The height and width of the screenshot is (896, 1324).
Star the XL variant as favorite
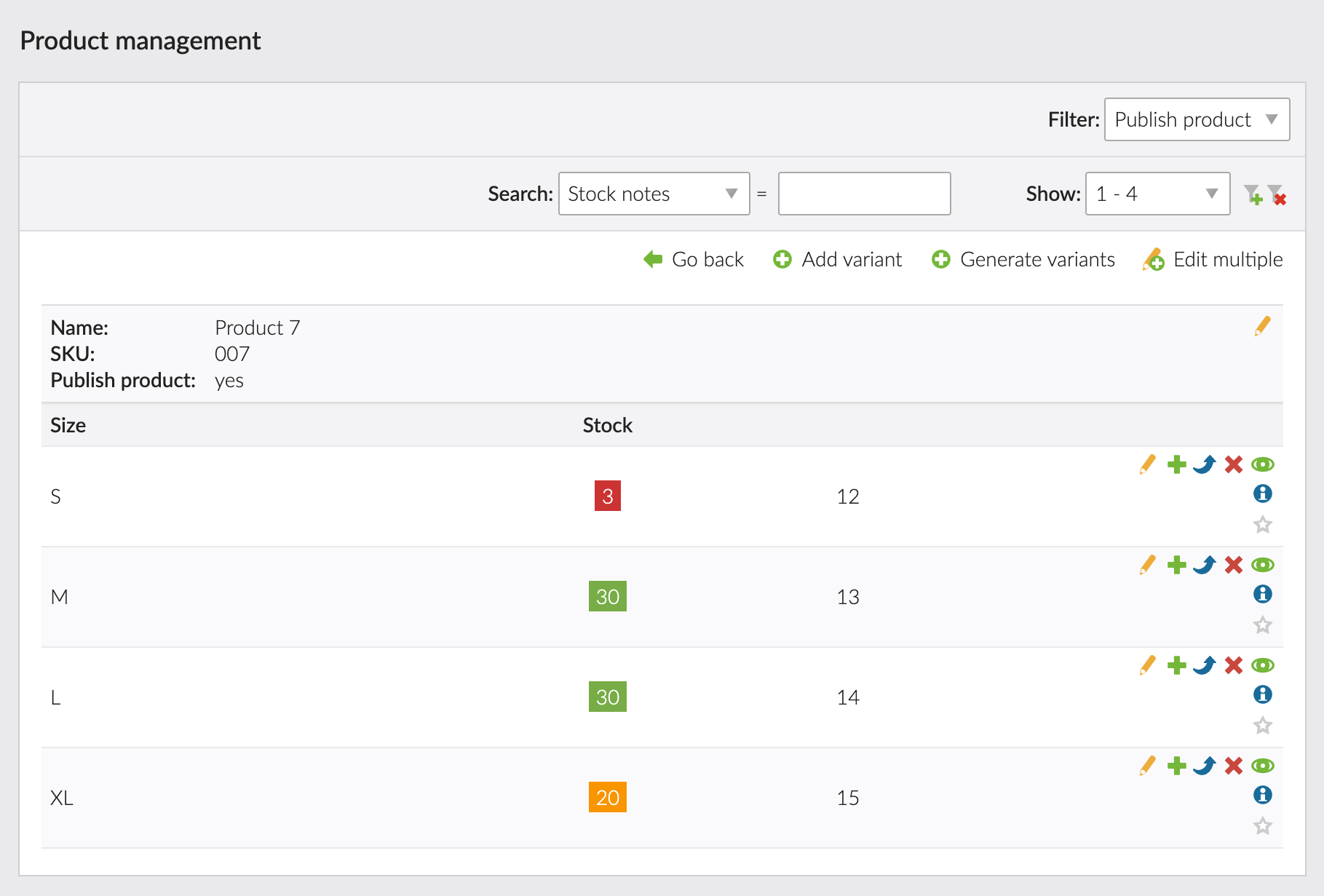1262,826
